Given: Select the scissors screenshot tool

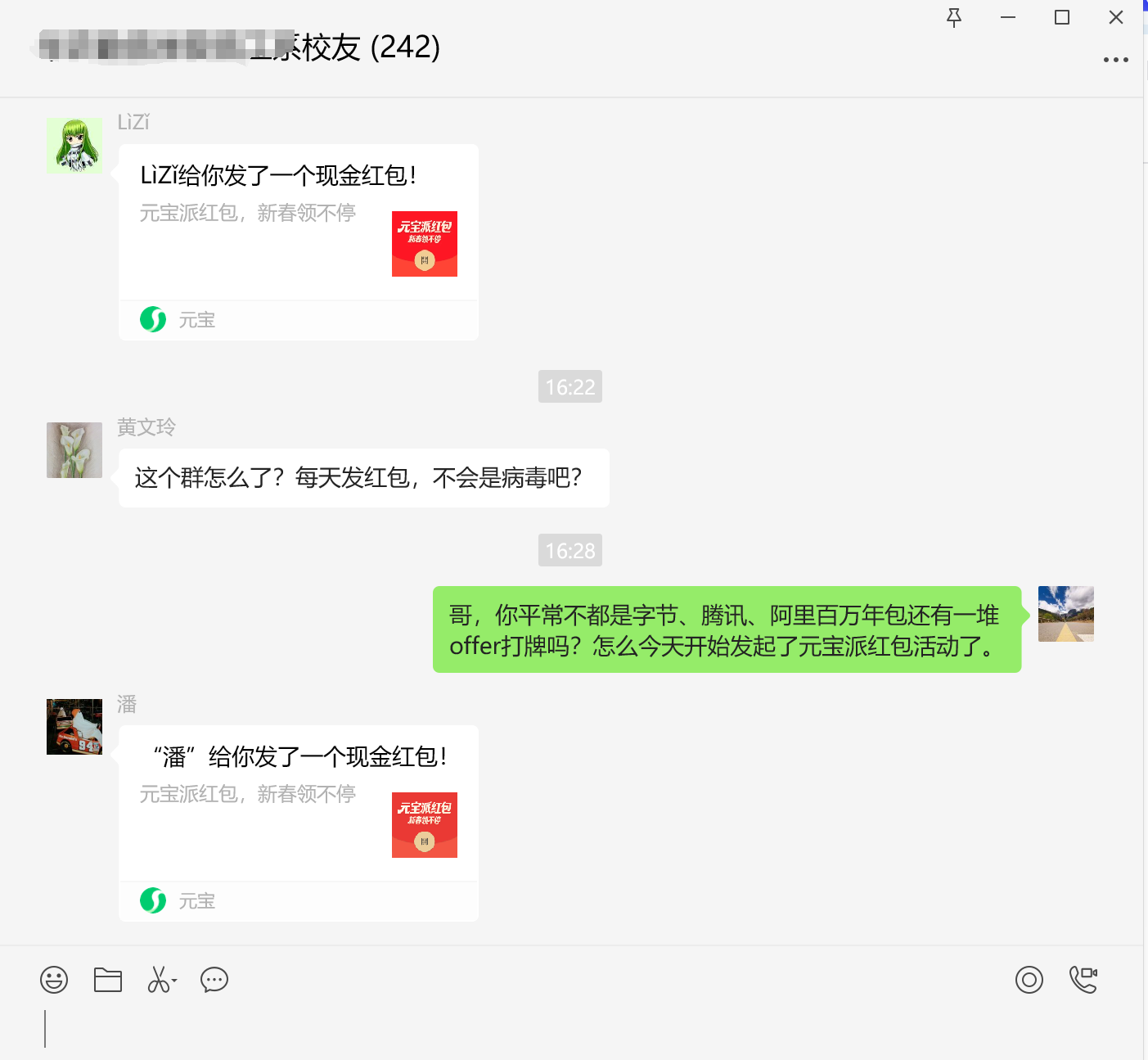Looking at the screenshot, I should 158,980.
